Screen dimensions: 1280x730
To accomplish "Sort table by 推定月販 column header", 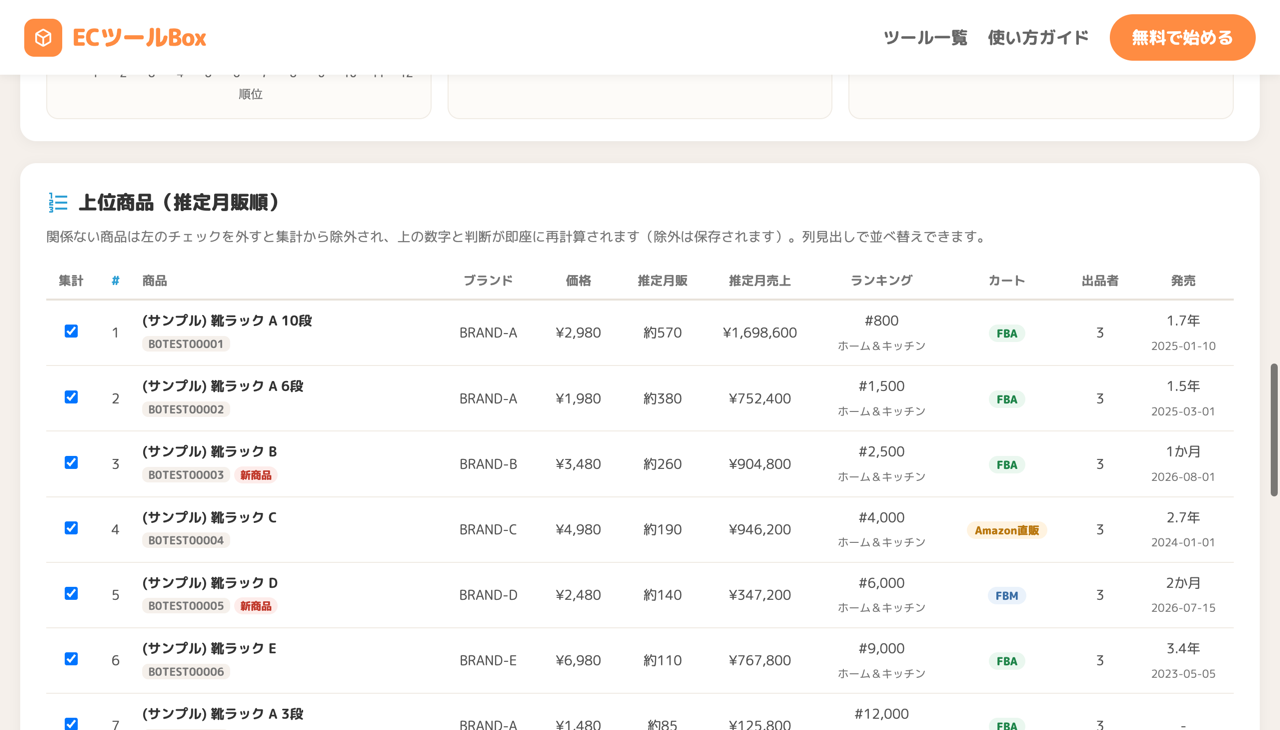I will [662, 281].
